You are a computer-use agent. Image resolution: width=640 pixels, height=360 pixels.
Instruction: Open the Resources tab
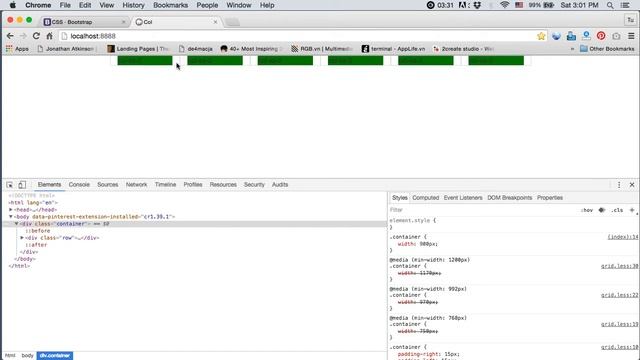click(x=223, y=184)
